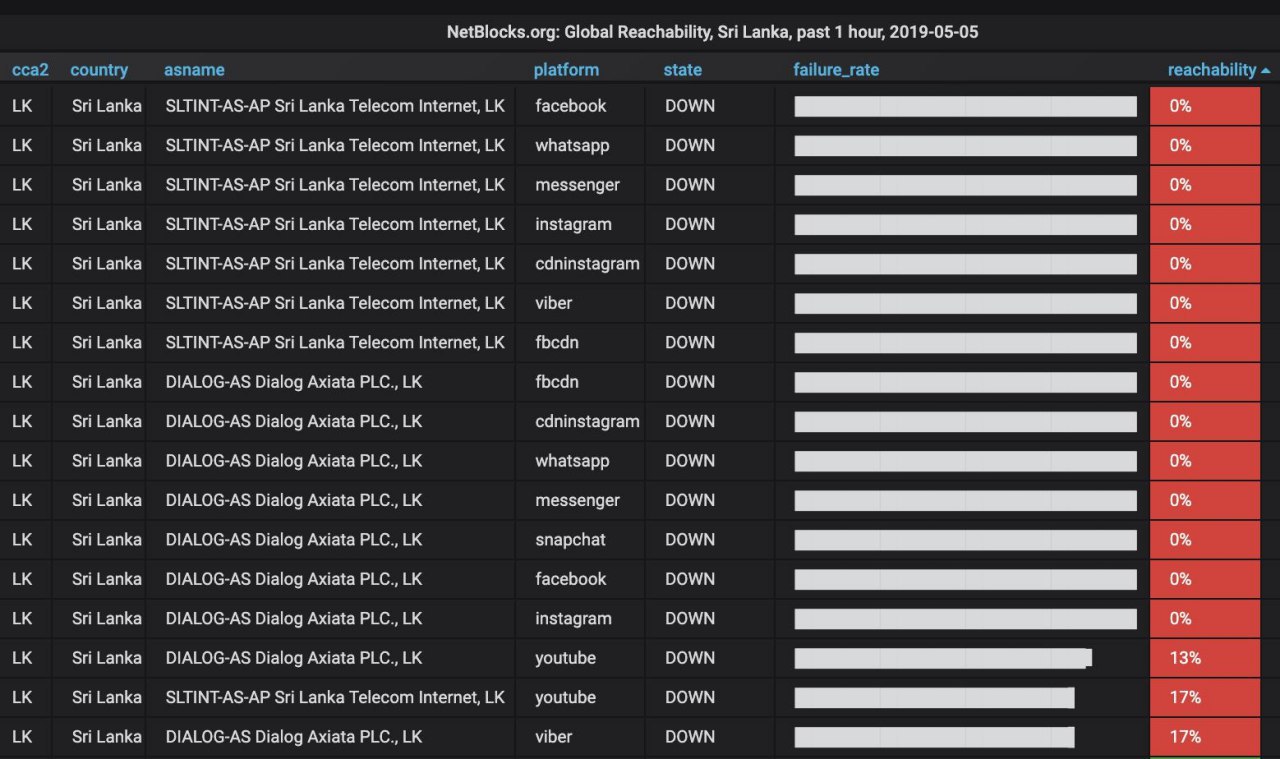Image resolution: width=1280 pixels, height=759 pixels.
Task: Click Sri Lanka in the SLTINT youtube row
Action: click(107, 698)
